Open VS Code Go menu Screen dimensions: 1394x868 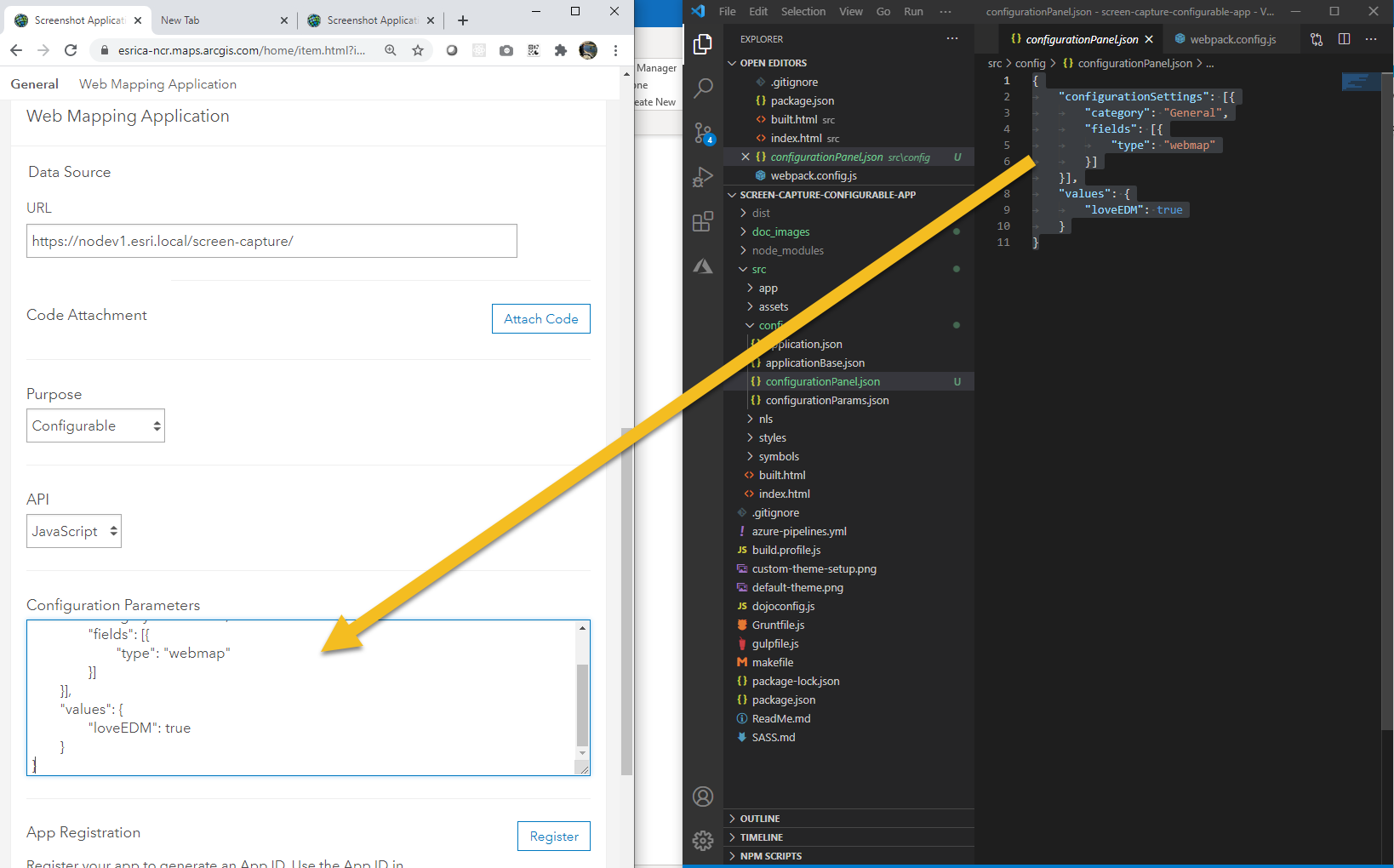tap(883, 11)
